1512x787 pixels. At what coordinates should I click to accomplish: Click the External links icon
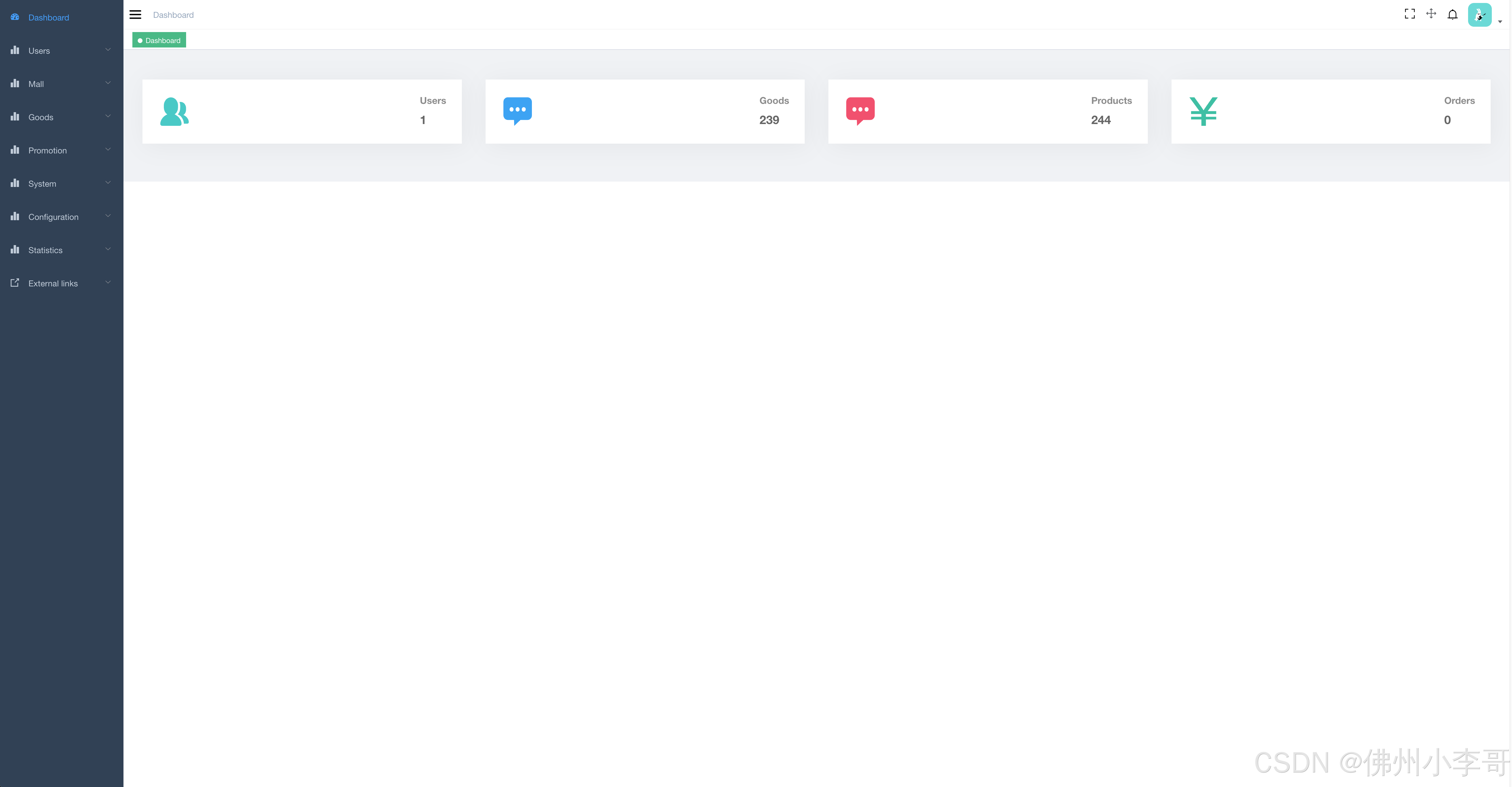coord(15,283)
